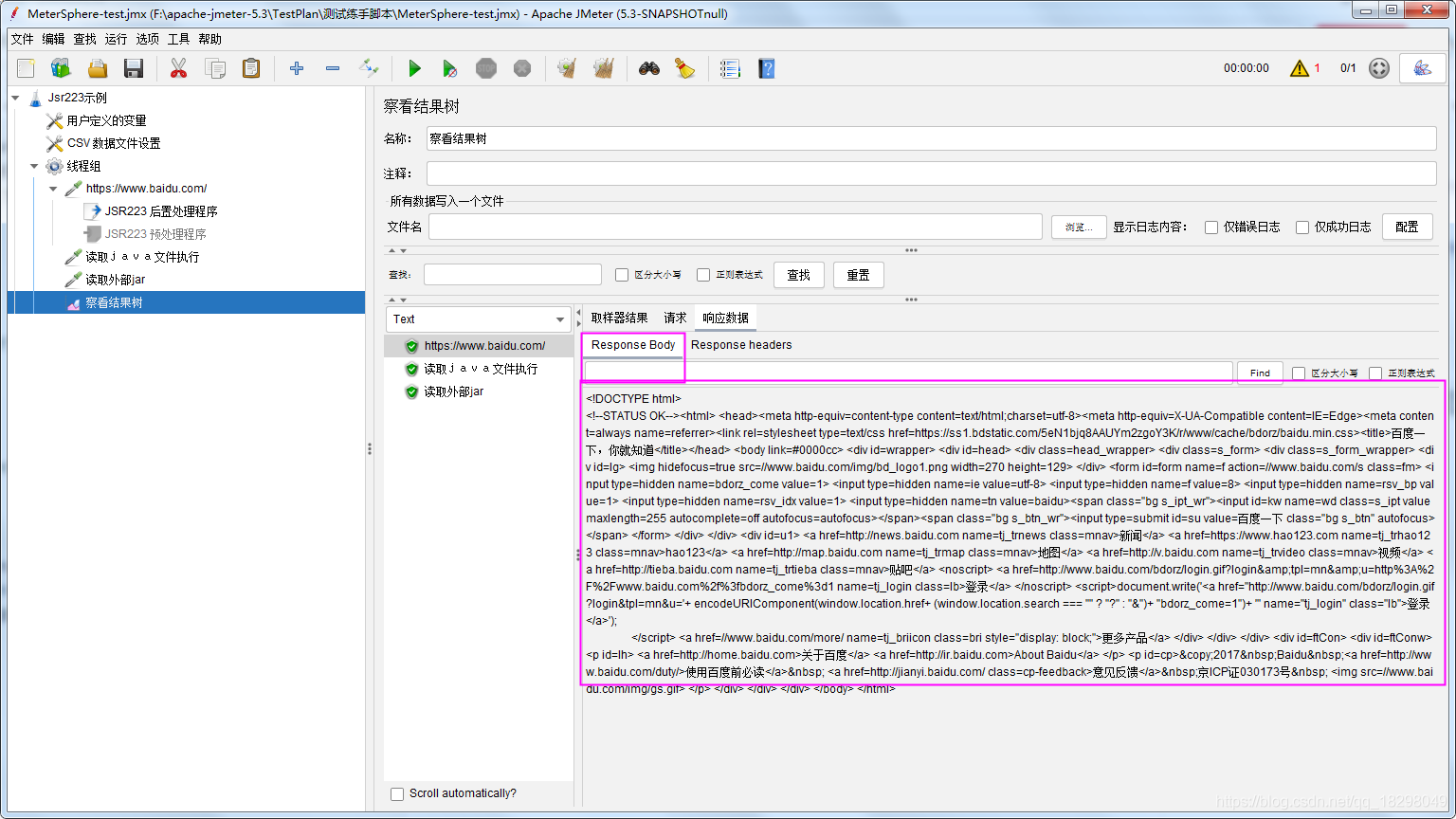The image size is (1456, 819).
Task: Click the 重置 reset button
Action: pos(858,275)
